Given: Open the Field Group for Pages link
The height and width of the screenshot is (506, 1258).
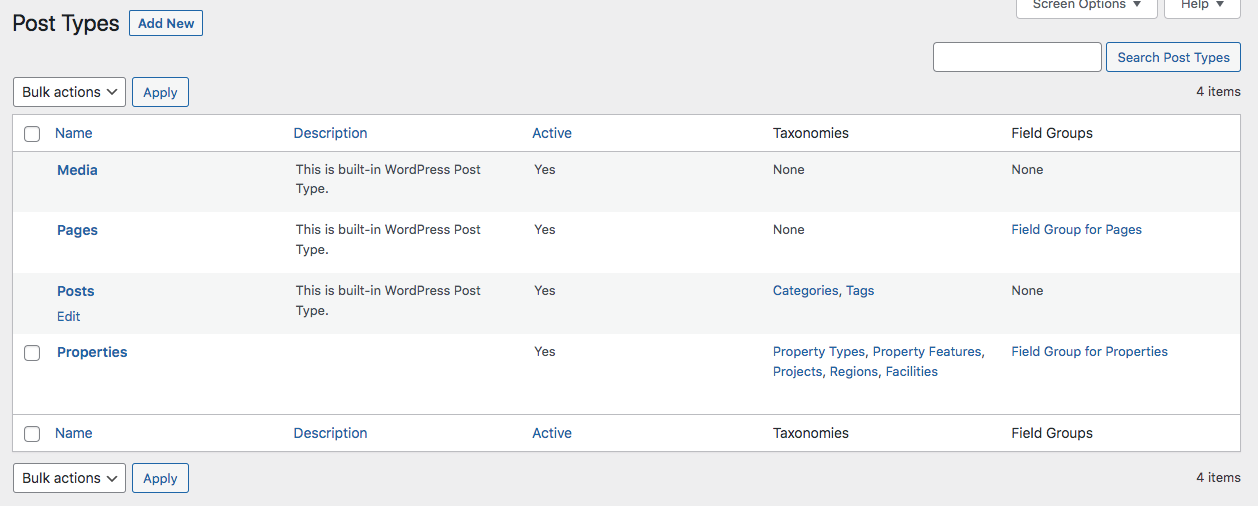Looking at the screenshot, I should coord(1076,230).
